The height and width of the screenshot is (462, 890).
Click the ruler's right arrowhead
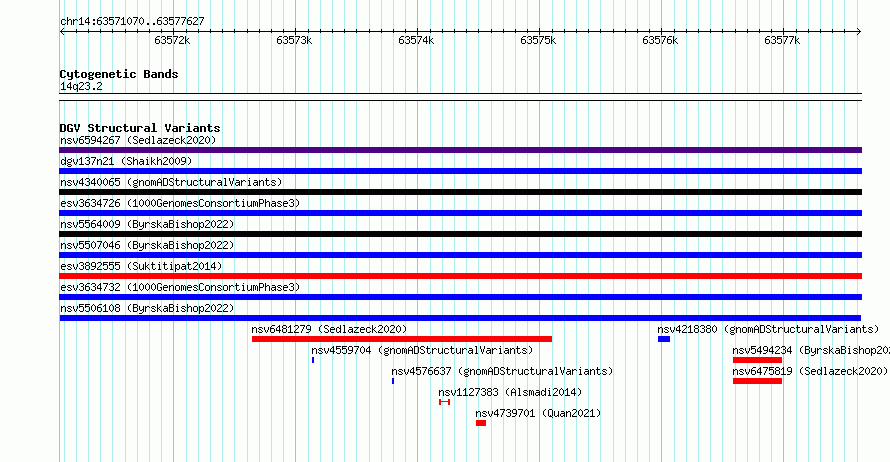[859, 32]
